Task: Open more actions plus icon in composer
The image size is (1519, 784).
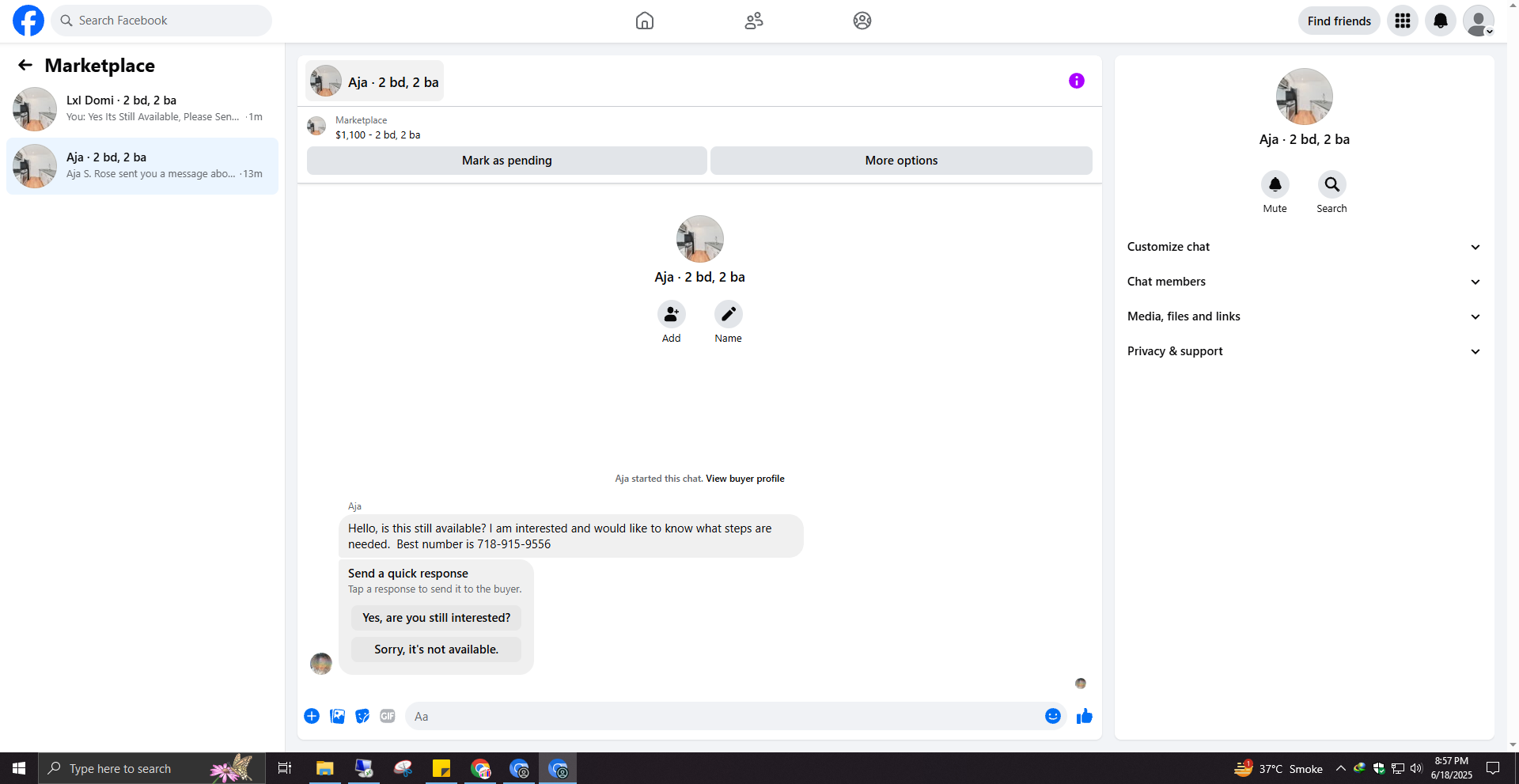Action: (312, 716)
